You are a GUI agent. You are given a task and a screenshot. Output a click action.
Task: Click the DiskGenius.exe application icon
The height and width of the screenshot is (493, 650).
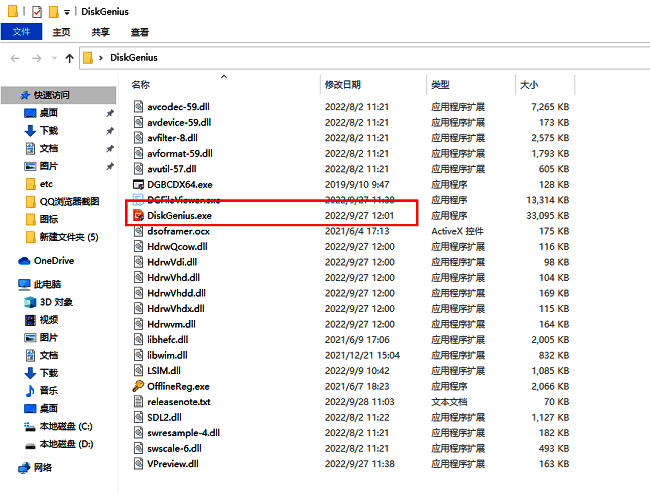point(139,215)
